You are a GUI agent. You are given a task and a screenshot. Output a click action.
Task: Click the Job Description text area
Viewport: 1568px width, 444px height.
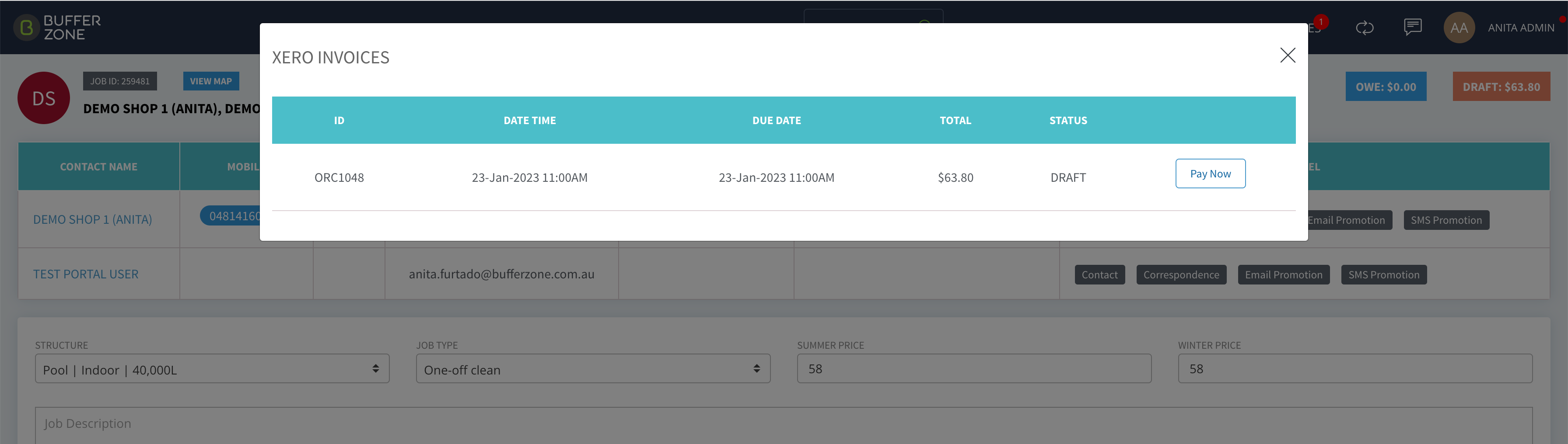point(784,425)
